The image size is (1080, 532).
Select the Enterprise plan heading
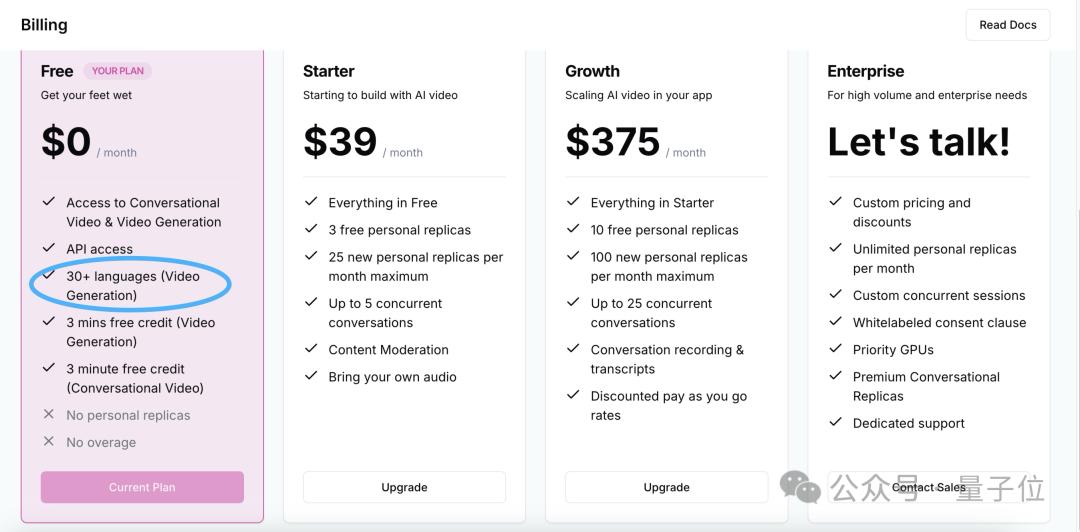[x=865, y=71]
